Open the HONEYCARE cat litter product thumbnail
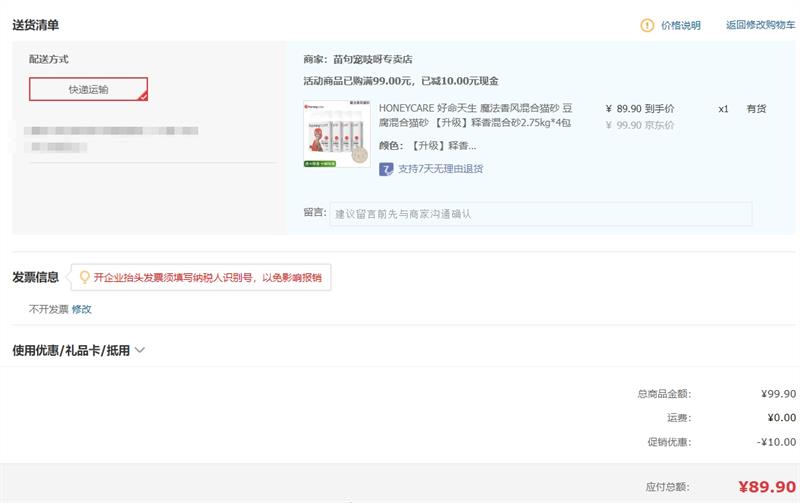This screenshot has height=503, width=800. (x=335, y=133)
